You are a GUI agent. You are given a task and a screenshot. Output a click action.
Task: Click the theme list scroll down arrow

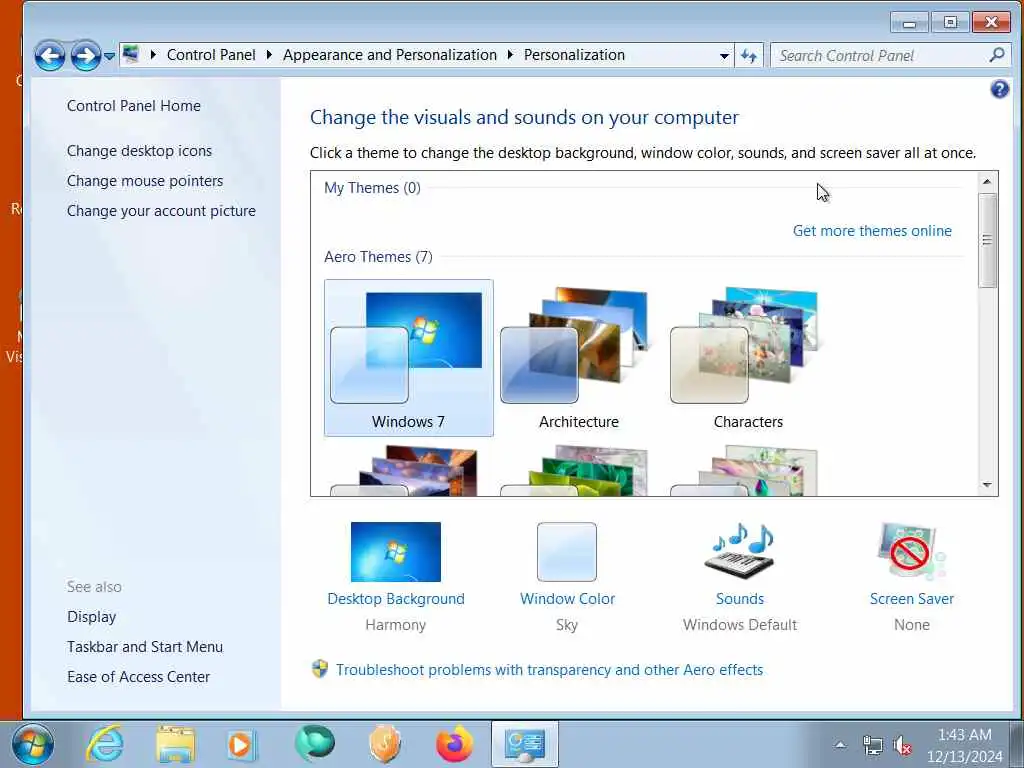pyautogui.click(x=987, y=485)
